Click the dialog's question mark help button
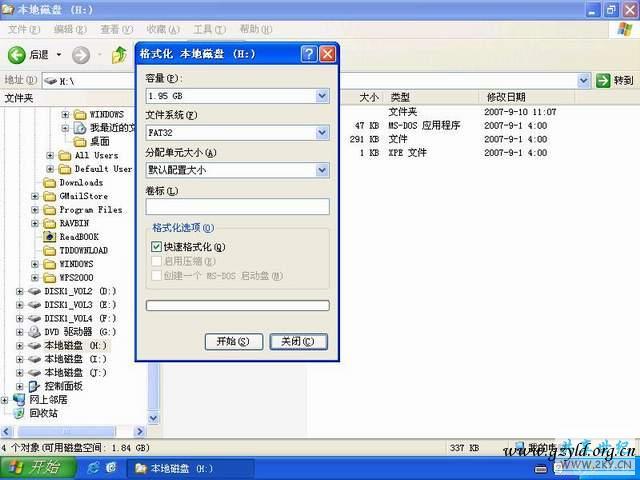This screenshot has width=640, height=480. (x=309, y=54)
